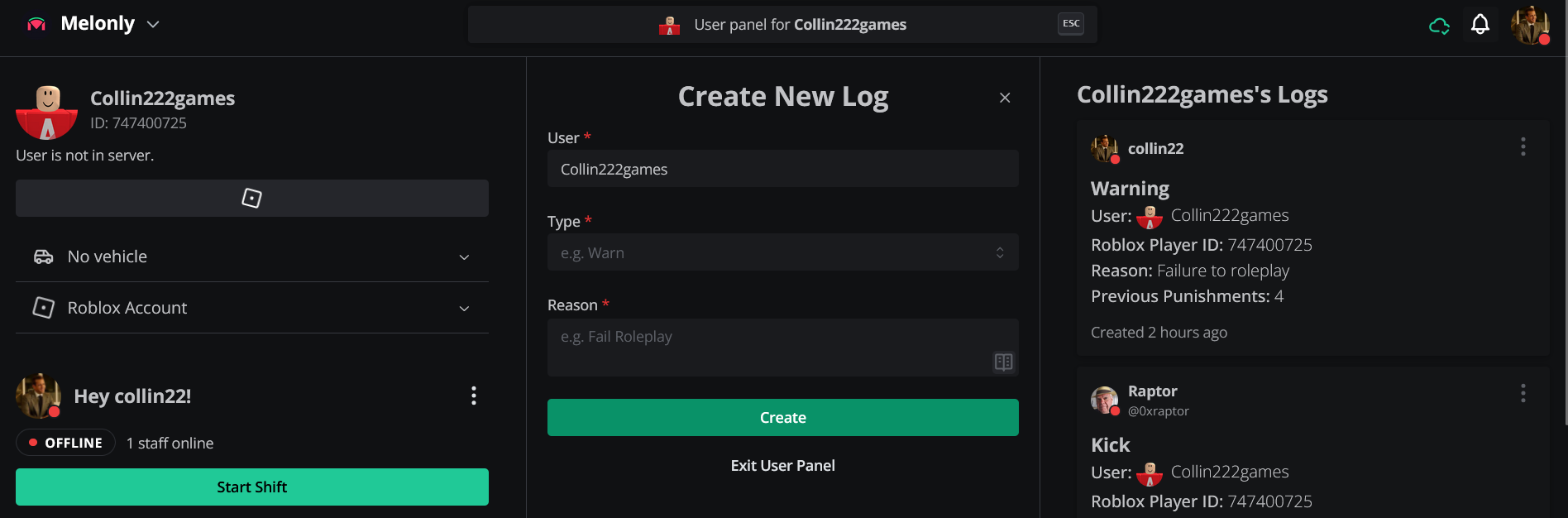Expand the Roblox Account section
This screenshot has width=1568, height=518.
[464, 308]
